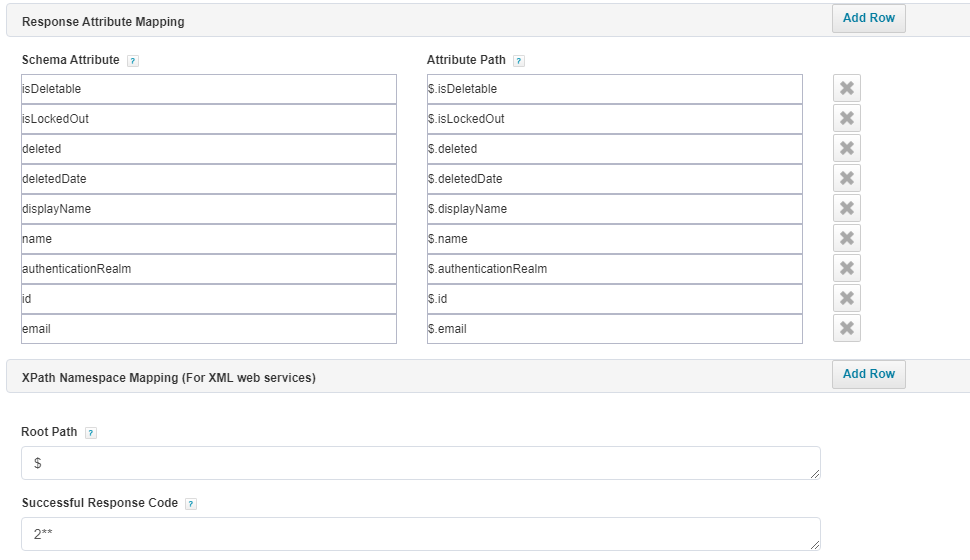Remove the displayName mapping row

coord(846,209)
